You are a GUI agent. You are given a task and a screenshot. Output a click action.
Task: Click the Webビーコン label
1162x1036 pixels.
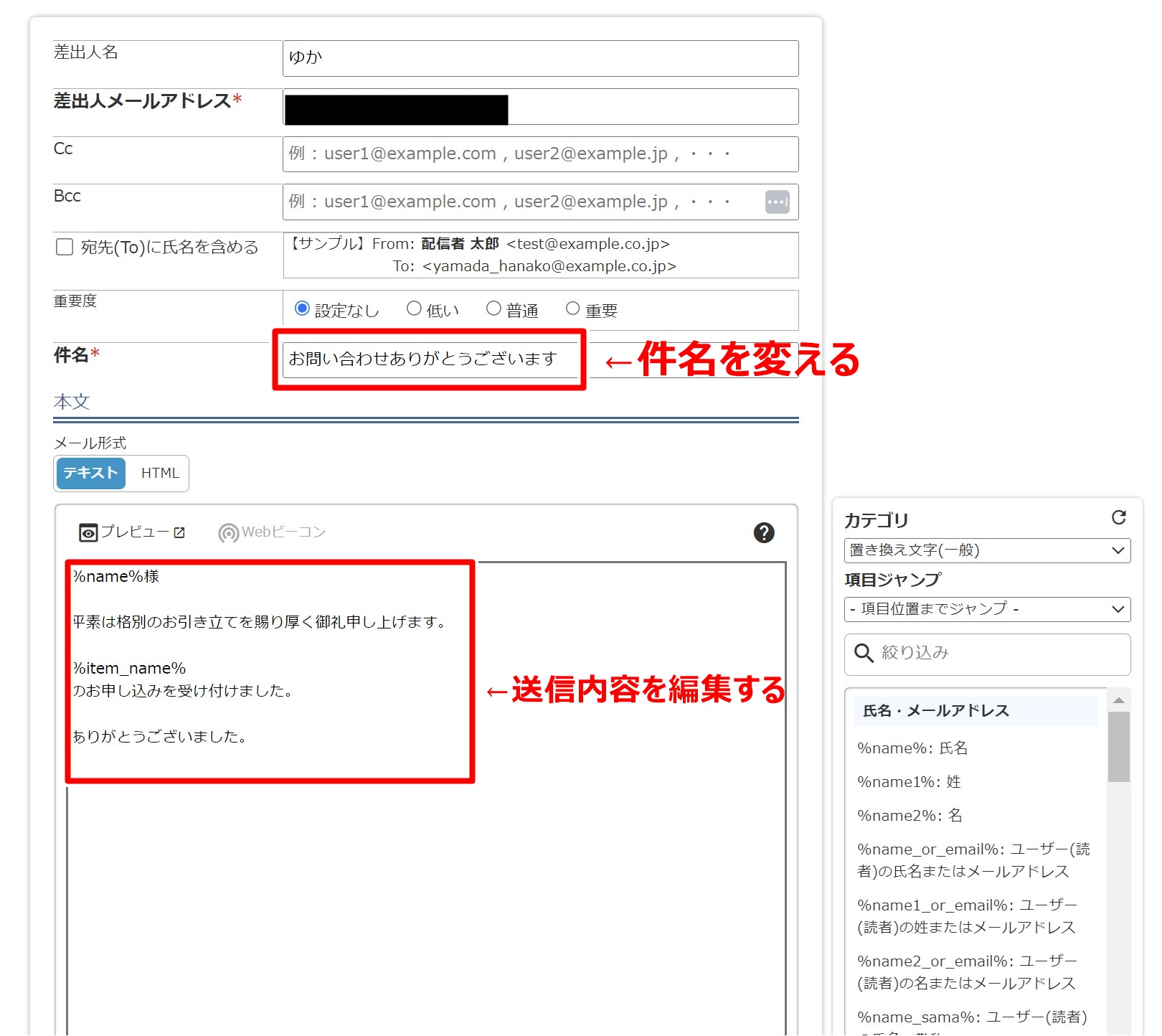pyautogui.click(x=283, y=532)
